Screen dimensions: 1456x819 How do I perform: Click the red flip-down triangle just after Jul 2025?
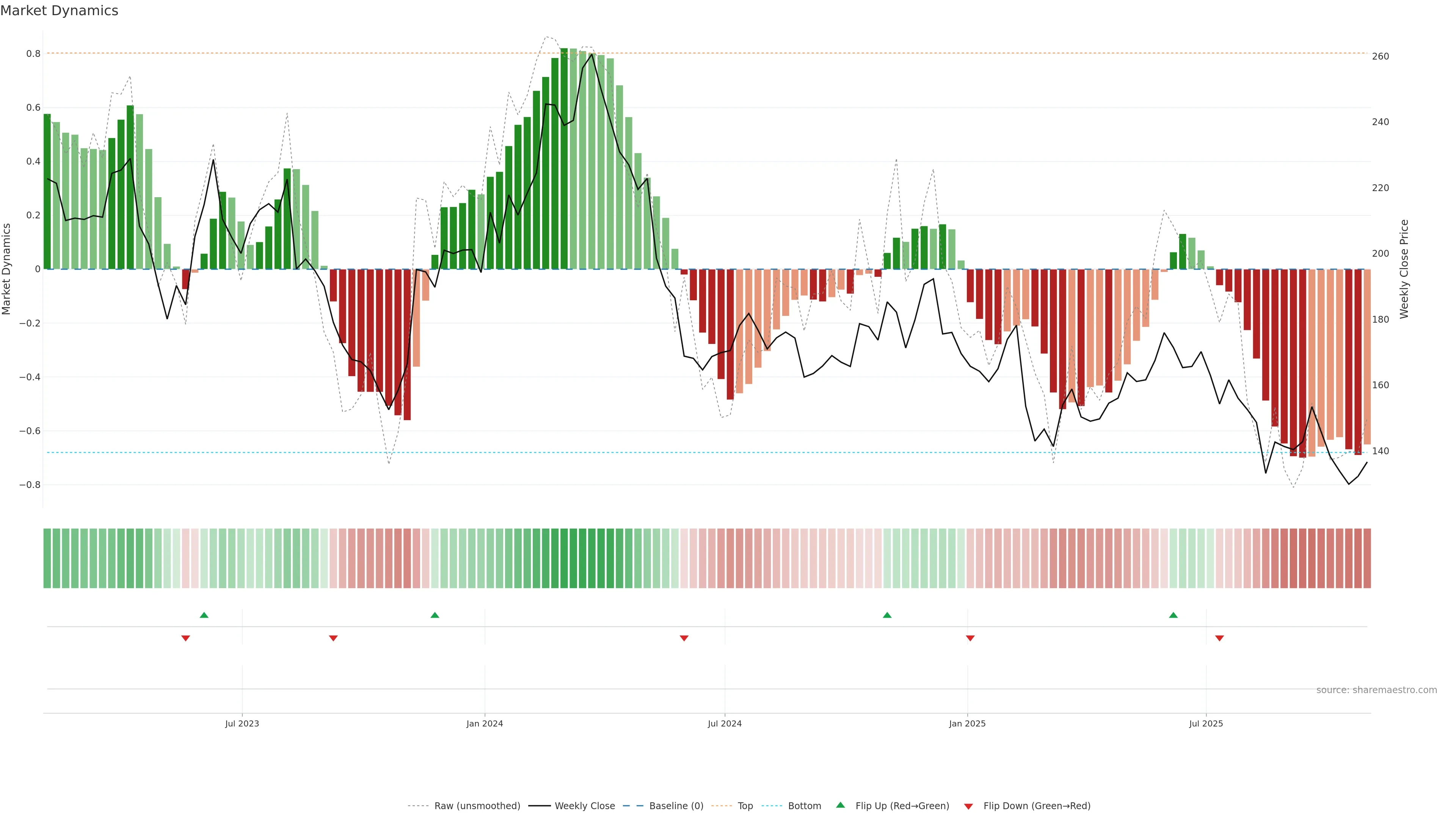pyautogui.click(x=1219, y=638)
